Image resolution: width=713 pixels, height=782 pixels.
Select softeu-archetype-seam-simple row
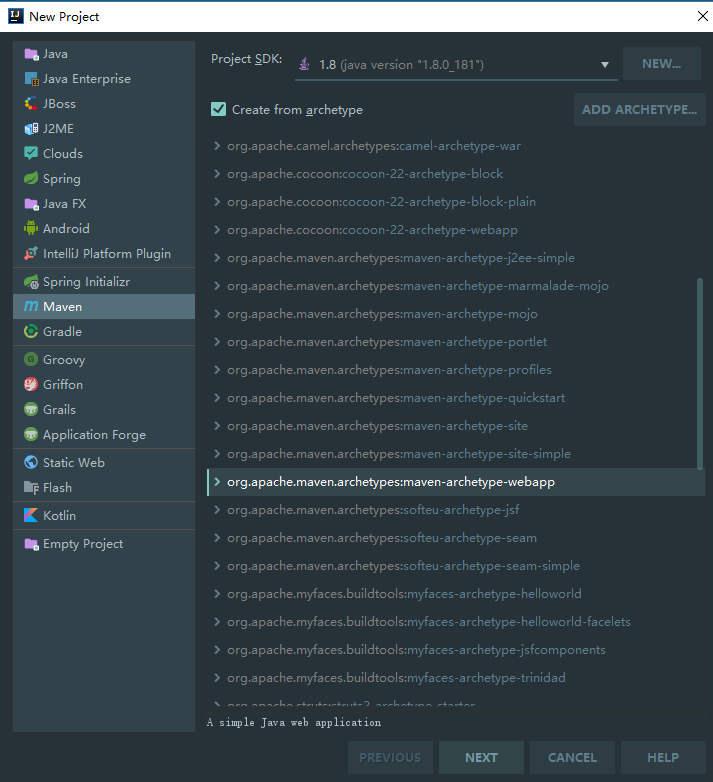[x=456, y=566]
